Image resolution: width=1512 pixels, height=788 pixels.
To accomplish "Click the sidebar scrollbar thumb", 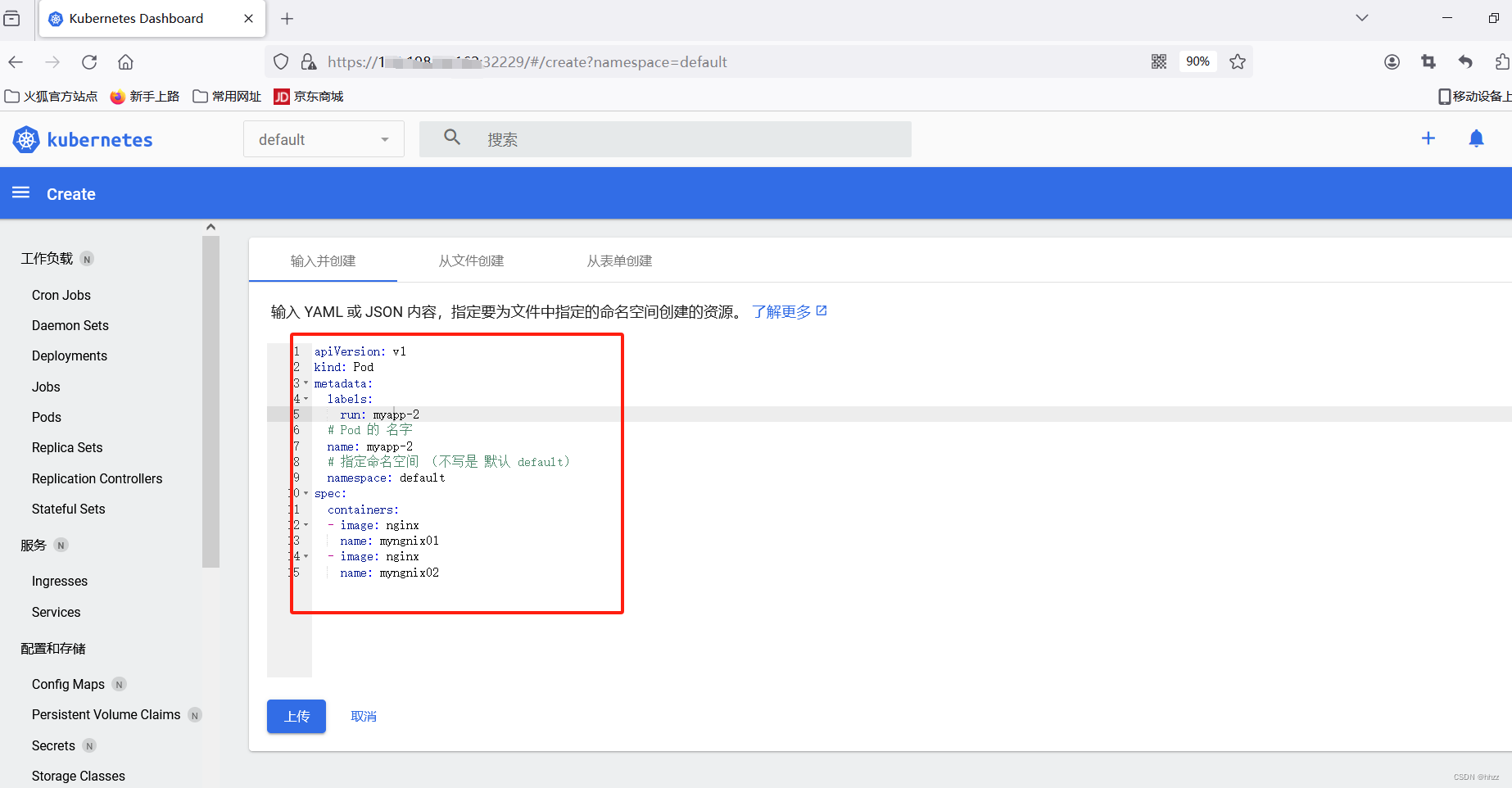I will pos(211,401).
